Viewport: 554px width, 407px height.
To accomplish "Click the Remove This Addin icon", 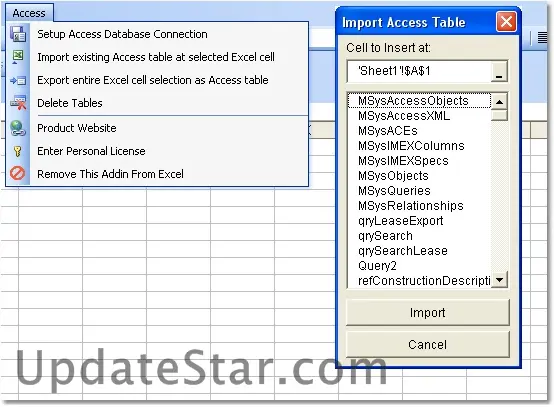I will click(x=17, y=173).
